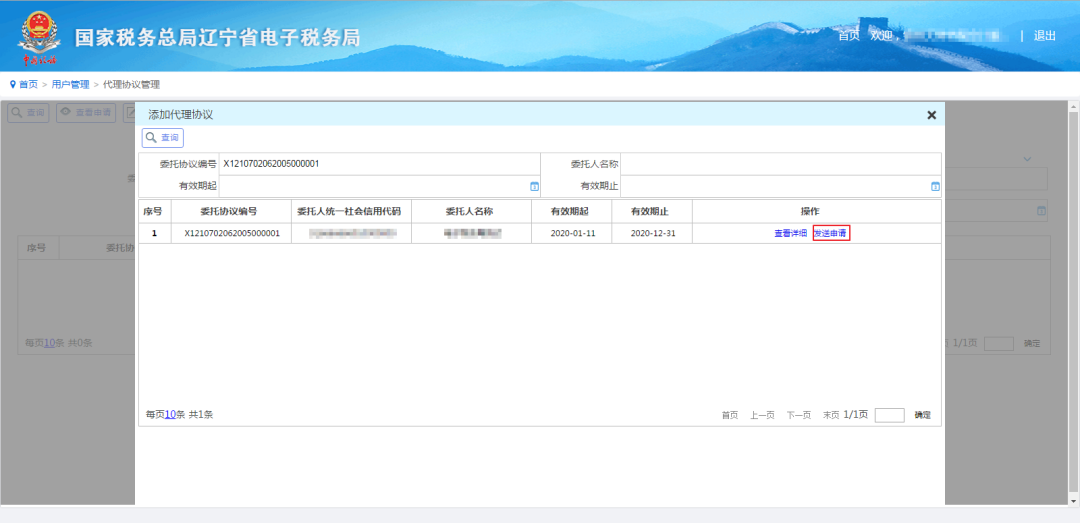Focus the 委托人名称 input field

click(x=781, y=164)
